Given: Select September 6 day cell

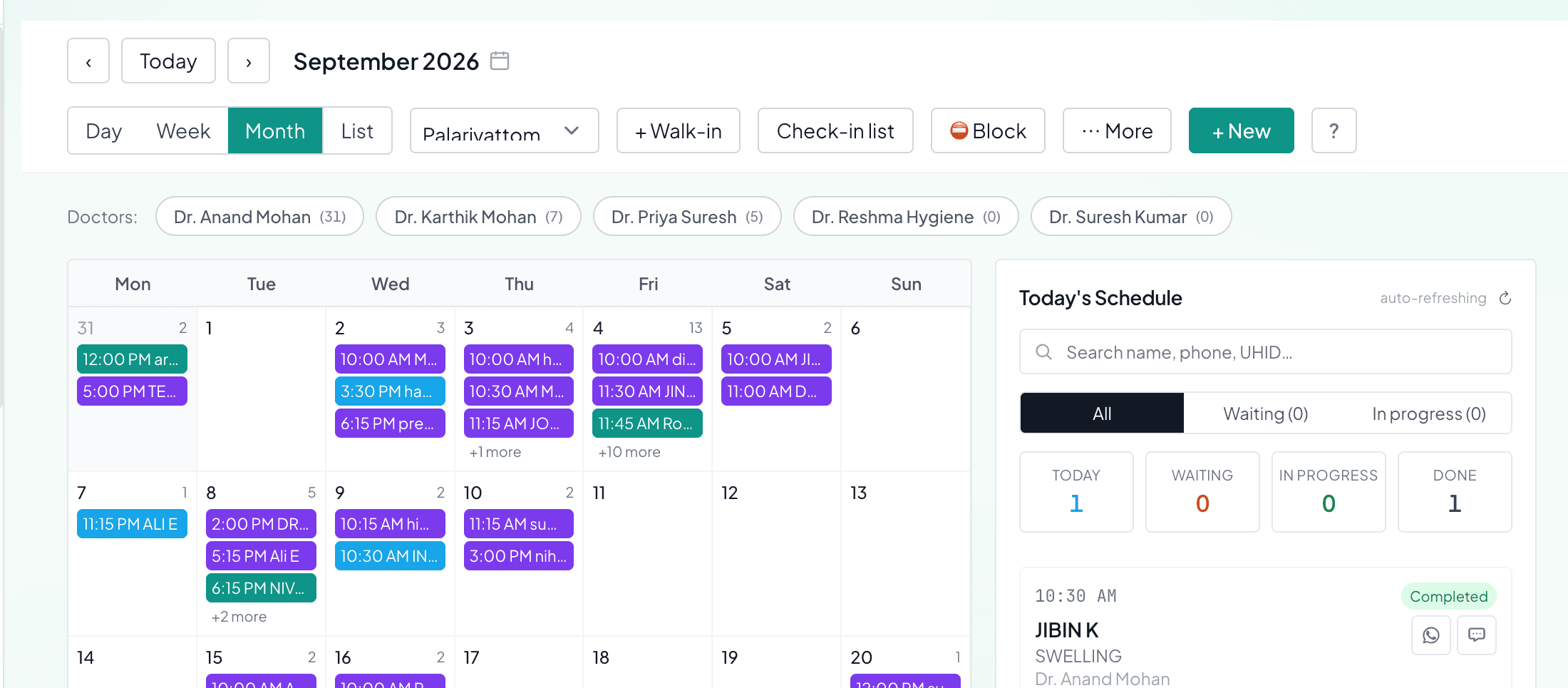Looking at the screenshot, I should tap(905, 389).
